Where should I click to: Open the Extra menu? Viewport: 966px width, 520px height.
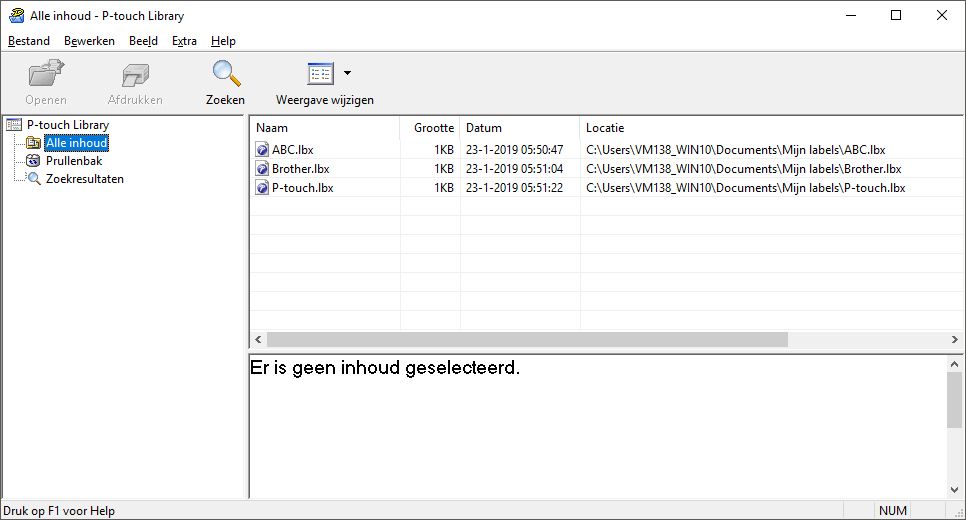point(184,41)
